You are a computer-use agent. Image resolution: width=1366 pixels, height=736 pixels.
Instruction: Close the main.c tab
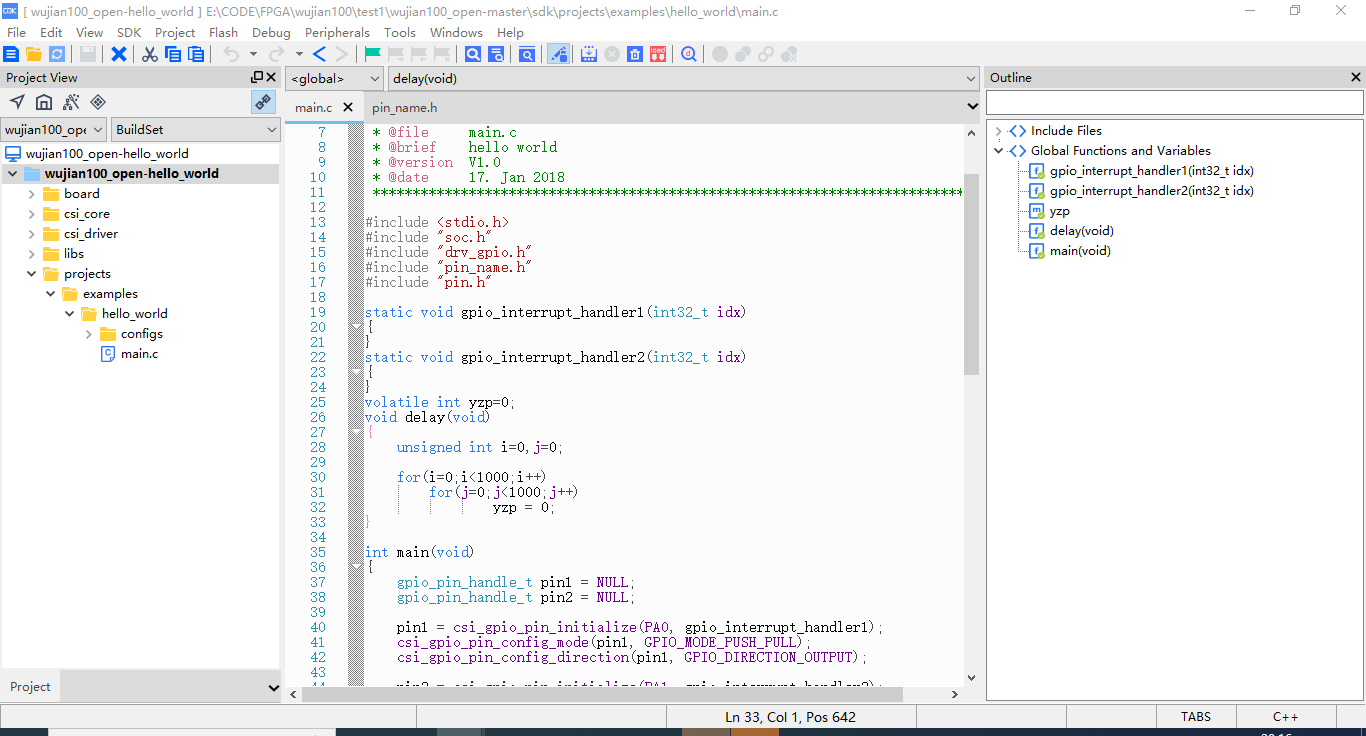(x=348, y=107)
